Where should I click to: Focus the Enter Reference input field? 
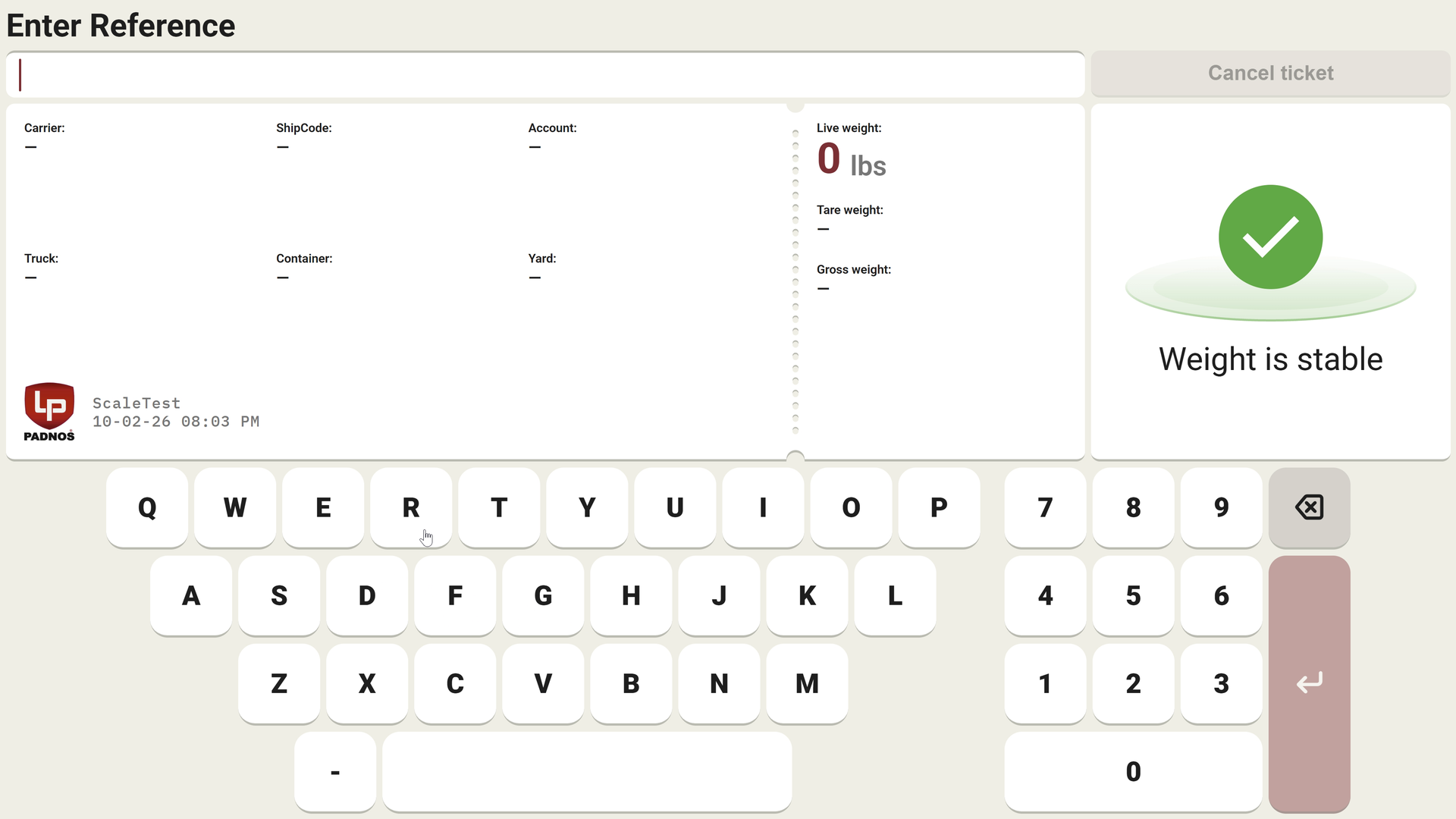click(545, 74)
